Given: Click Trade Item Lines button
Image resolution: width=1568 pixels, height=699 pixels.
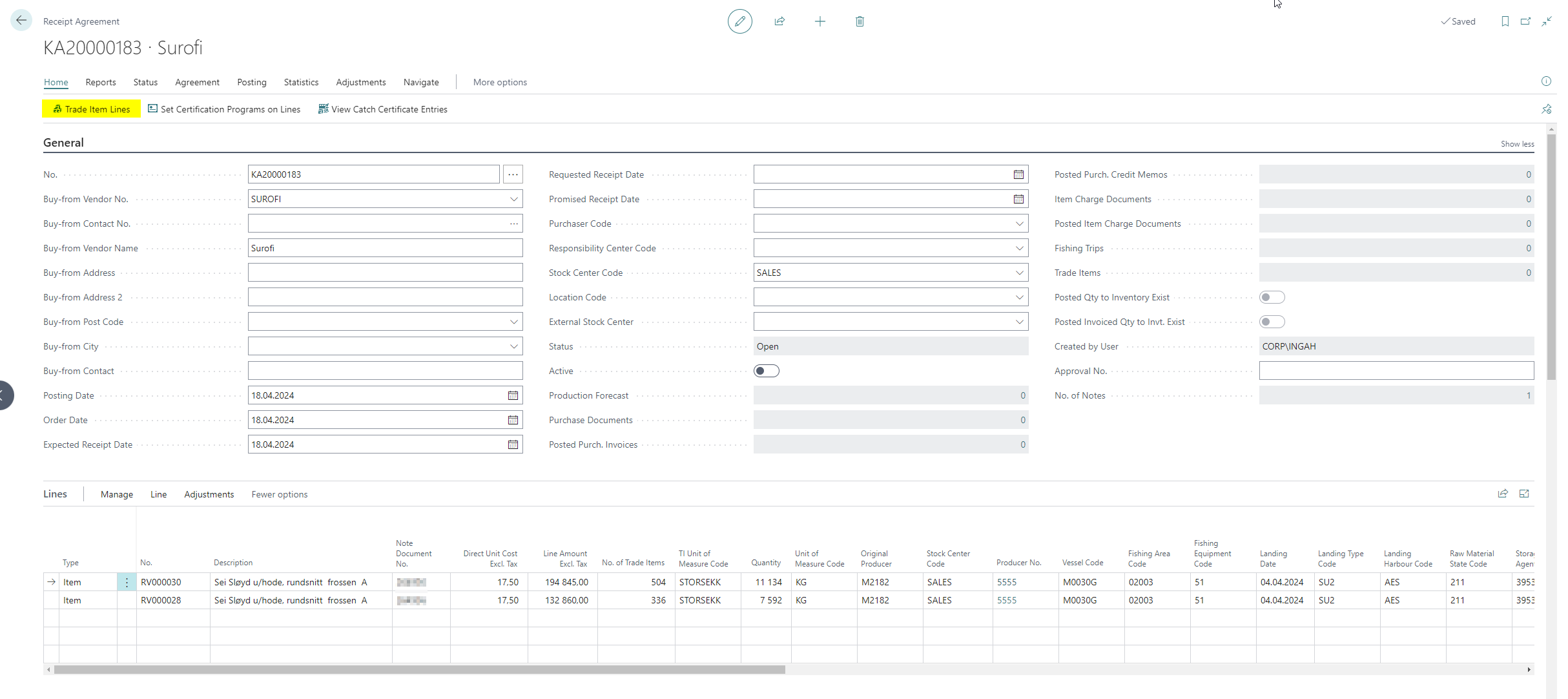Looking at the screenshot, I should pyautogui.click(x=91, y=109).
